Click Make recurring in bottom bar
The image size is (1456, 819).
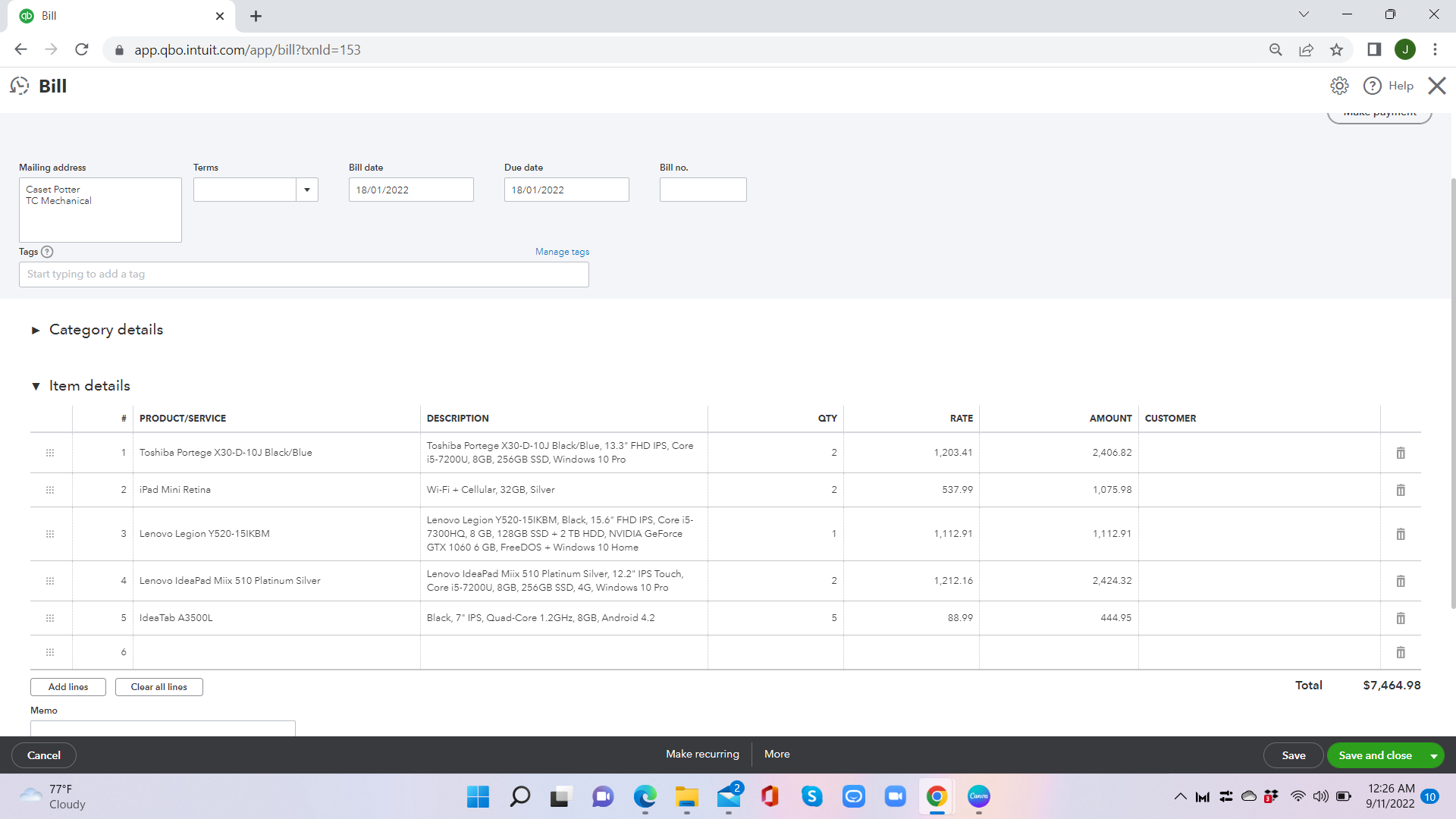click(x=702, y=754)
